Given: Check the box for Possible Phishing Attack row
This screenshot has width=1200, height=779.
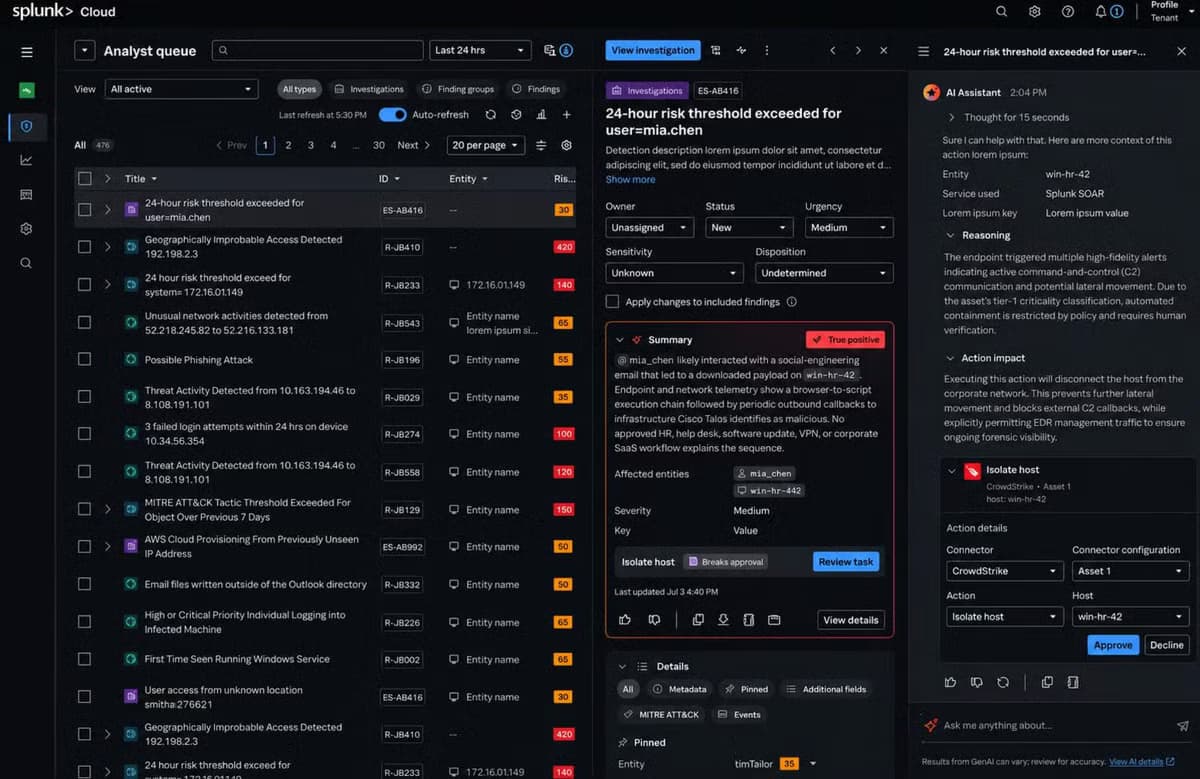Looking at the screenshot, I should 85,360.
